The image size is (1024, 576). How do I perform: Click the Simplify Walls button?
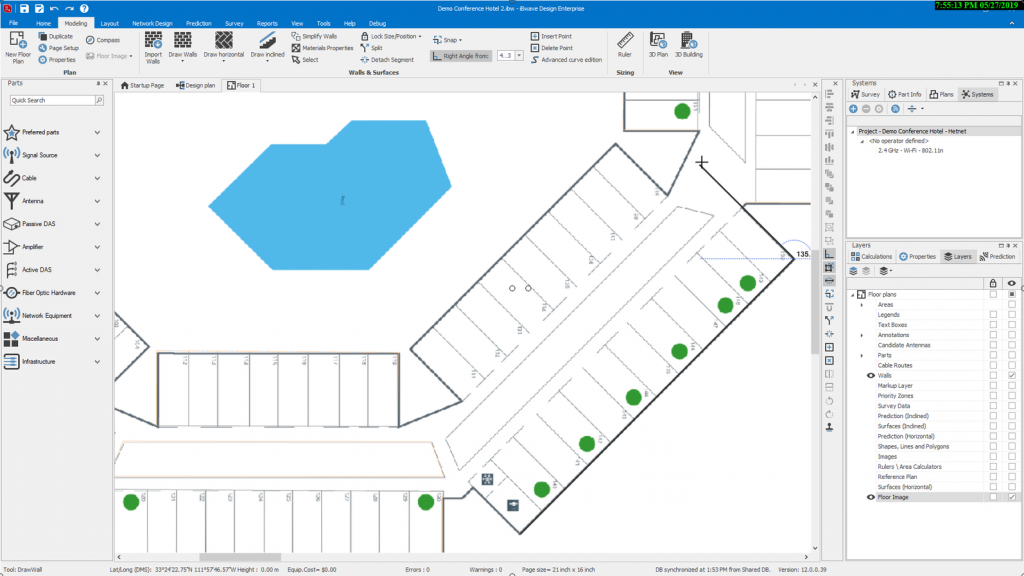(x=316, y=35)
